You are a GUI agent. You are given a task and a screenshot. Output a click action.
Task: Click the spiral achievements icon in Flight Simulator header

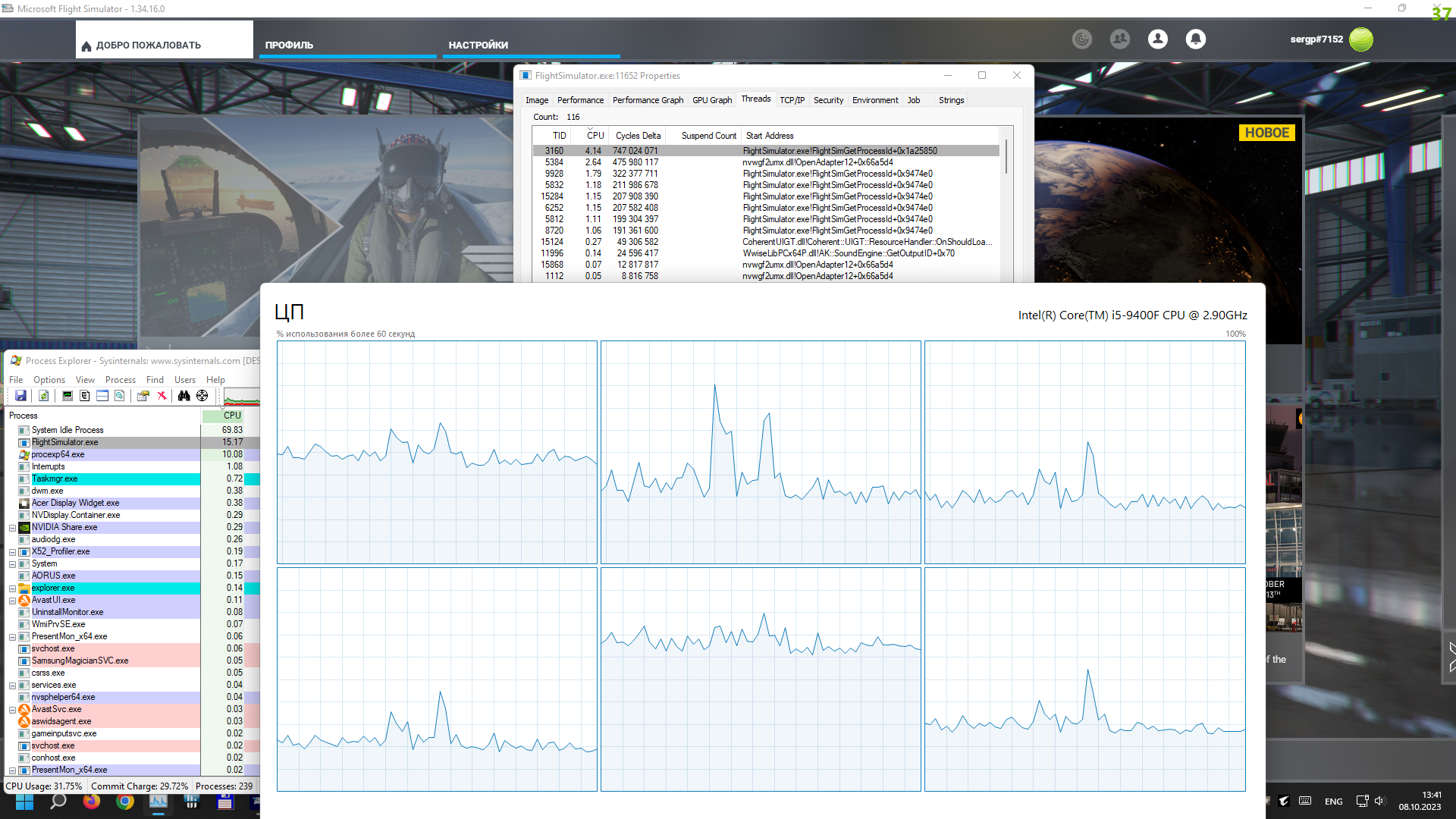pyautogui.click(x=1082, y=39)
